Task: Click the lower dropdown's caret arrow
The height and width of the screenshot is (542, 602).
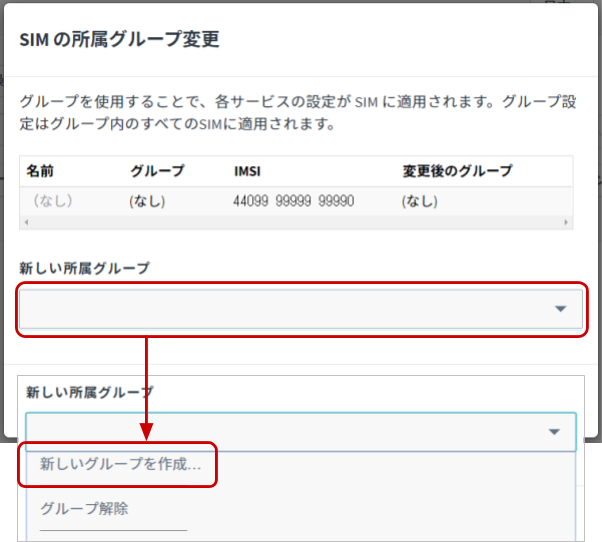Action: pyautogui.click(x=554, y=431)
